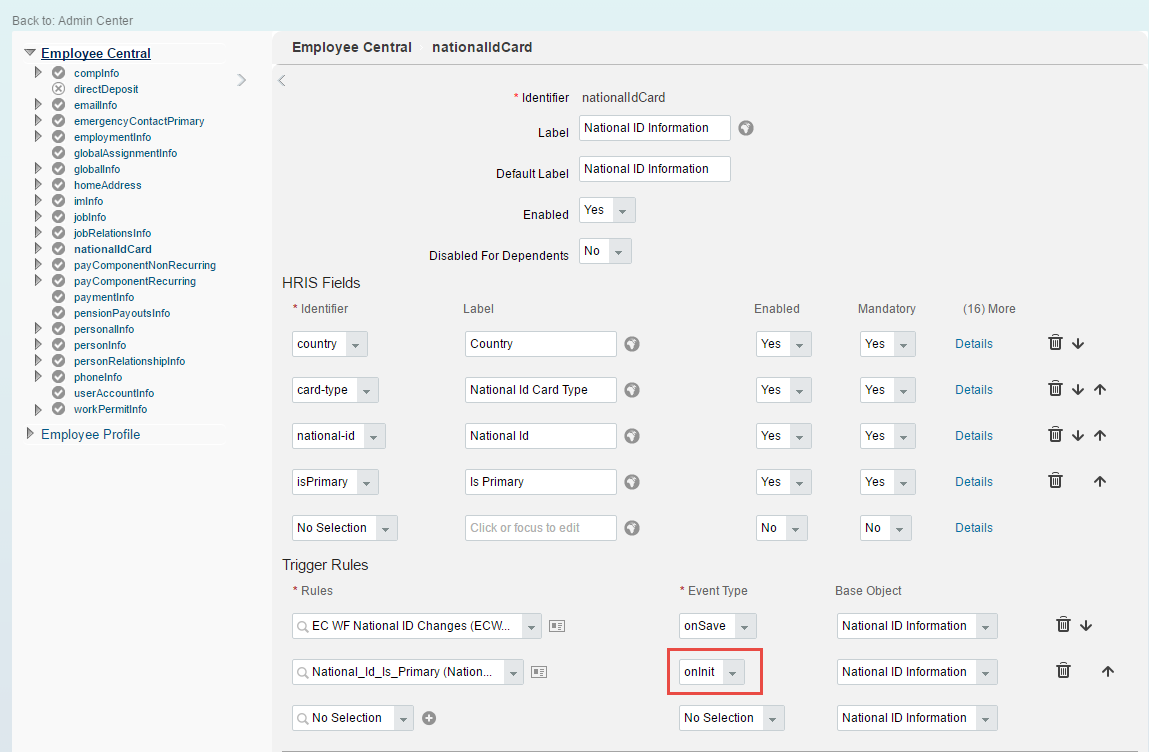Move the card-type field up
Screen dimensions: 1149x752
1100,390
